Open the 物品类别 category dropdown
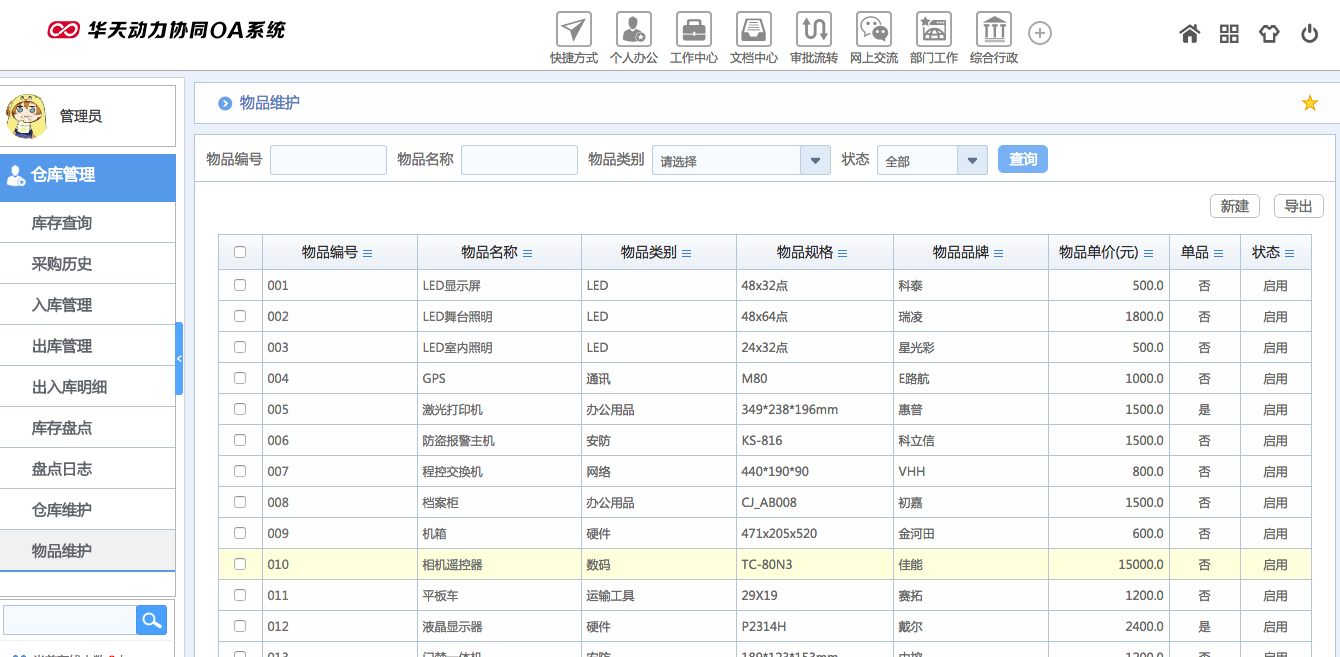 [815, 160]
